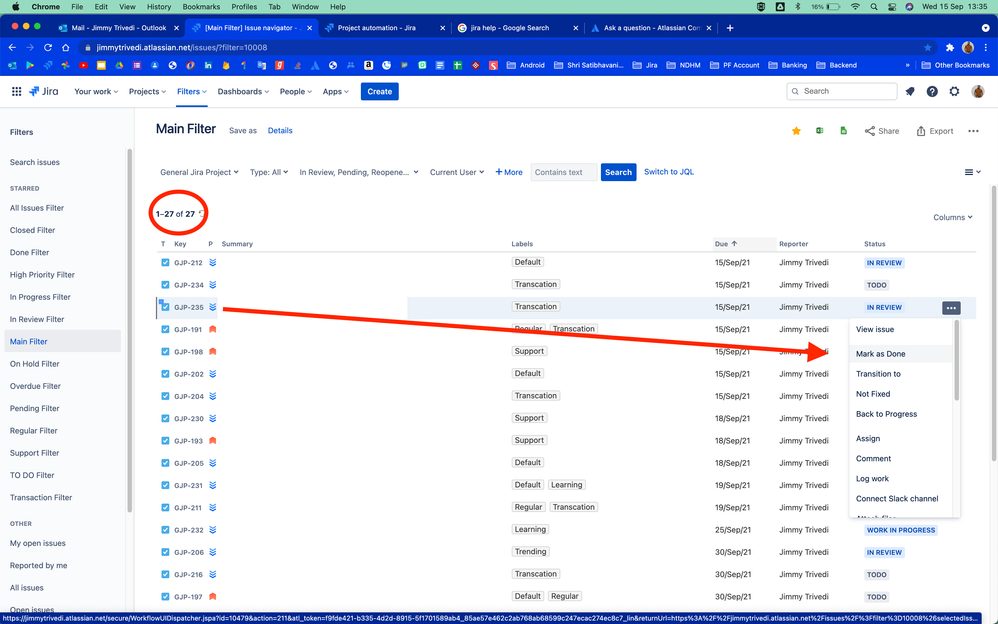This screenshot has width=998, height=624.
Task: Export filter results to Excel icon
Action: (x=820, y=130)
